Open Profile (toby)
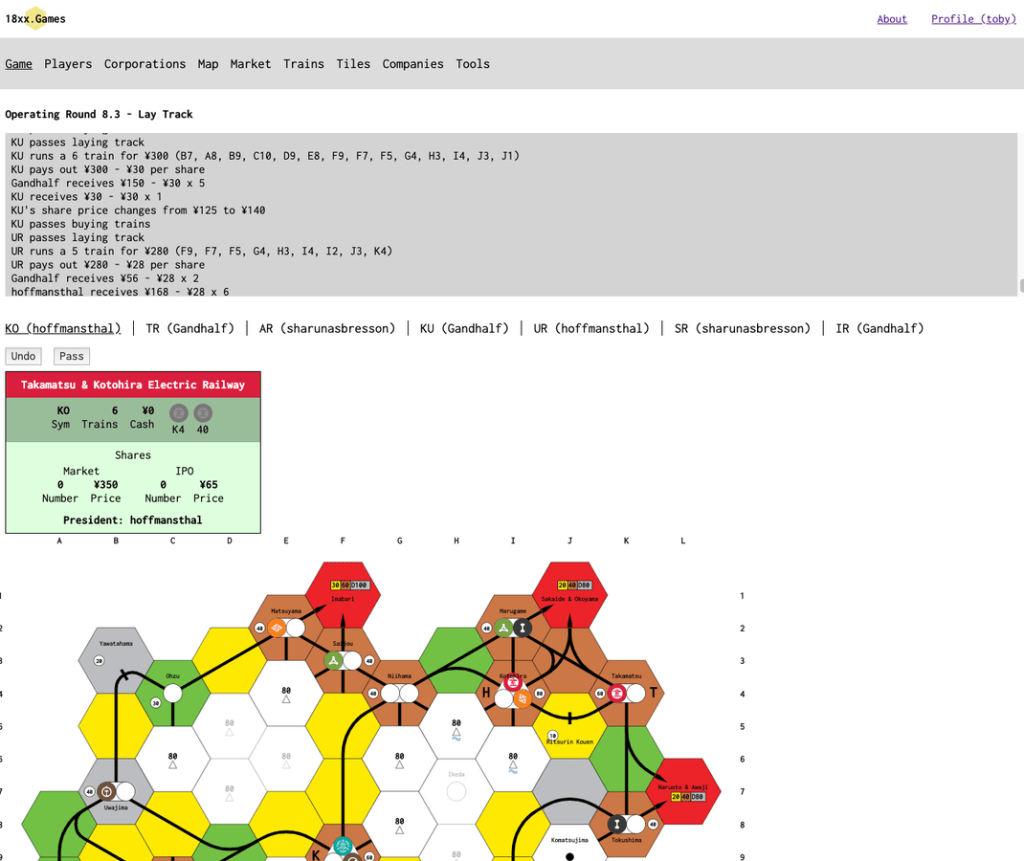1024x861 pixels. 973,19
